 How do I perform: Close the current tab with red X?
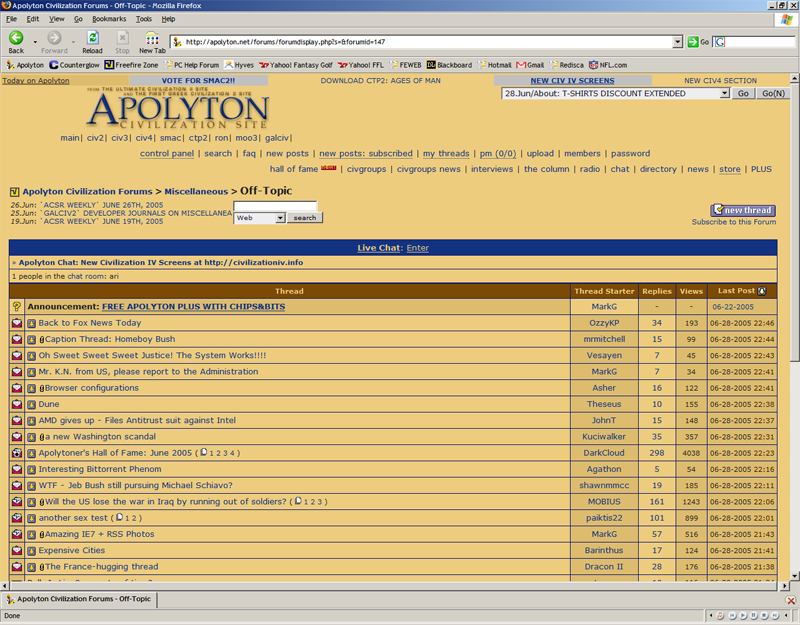point(790,600)
